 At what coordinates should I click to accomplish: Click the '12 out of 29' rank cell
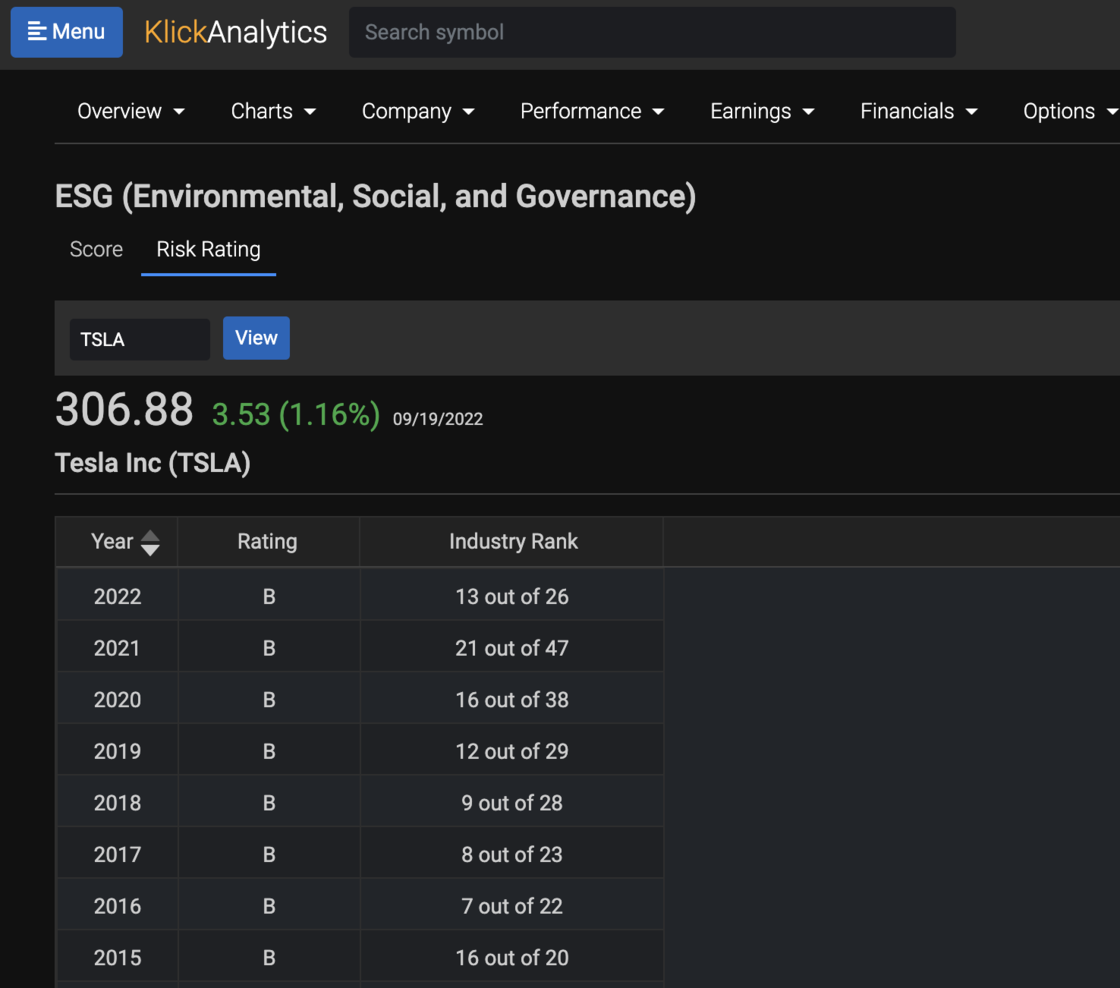[x=512, y=752]
